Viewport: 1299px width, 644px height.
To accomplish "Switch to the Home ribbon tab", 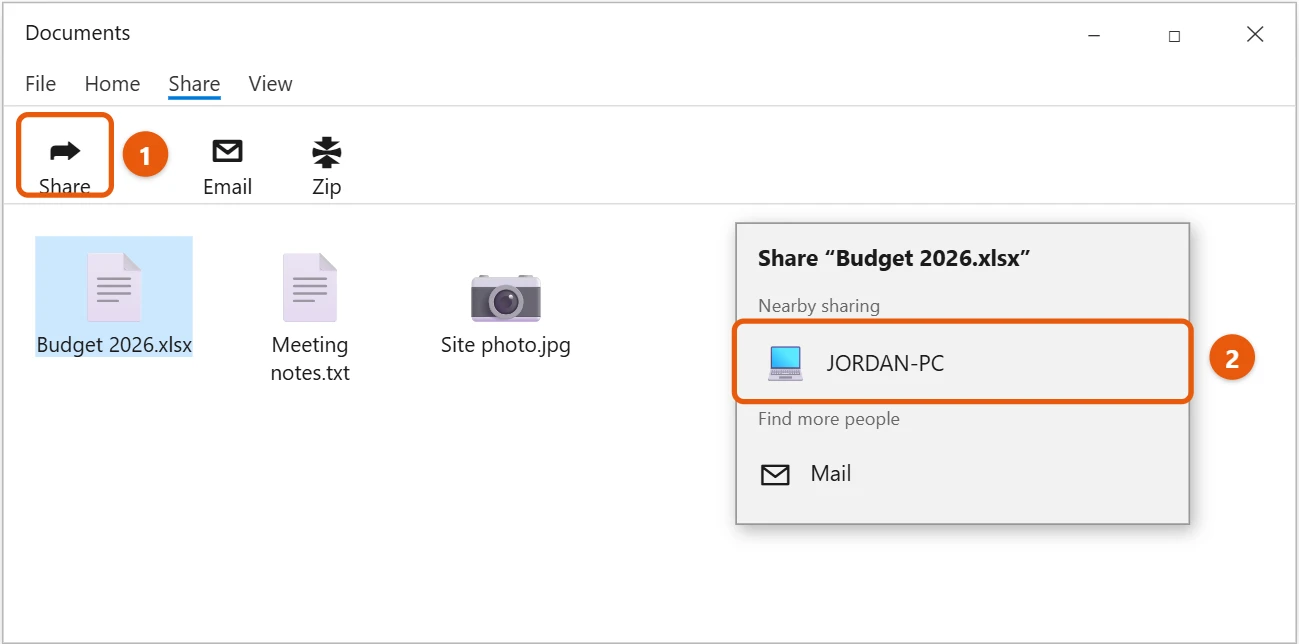I will pyautogui.click(x=112, y=84).
